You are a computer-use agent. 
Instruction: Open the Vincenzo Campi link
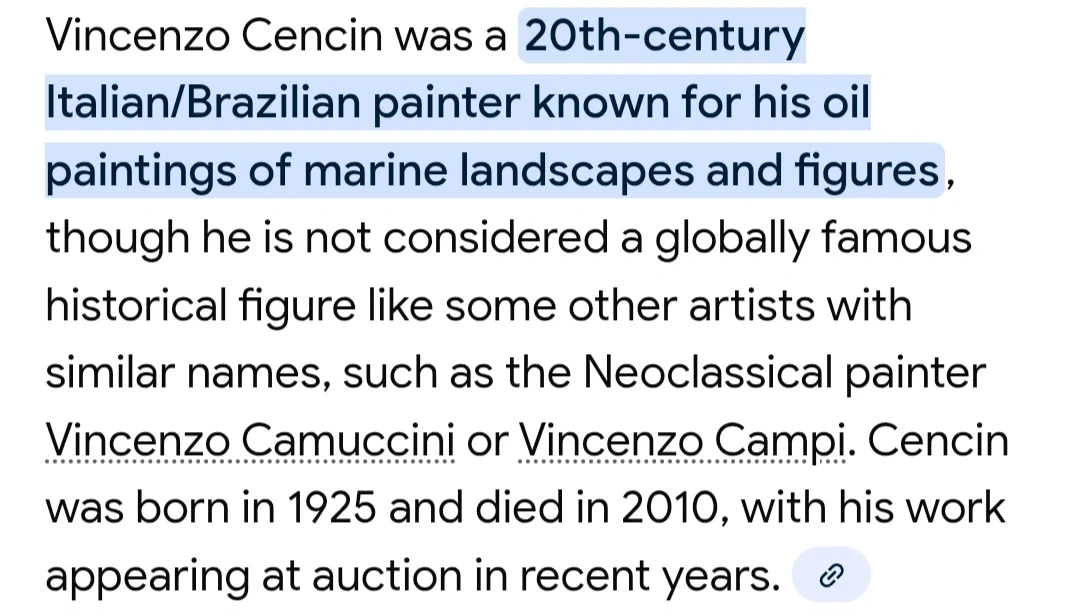pyautogui.click(x=682, y=440)
